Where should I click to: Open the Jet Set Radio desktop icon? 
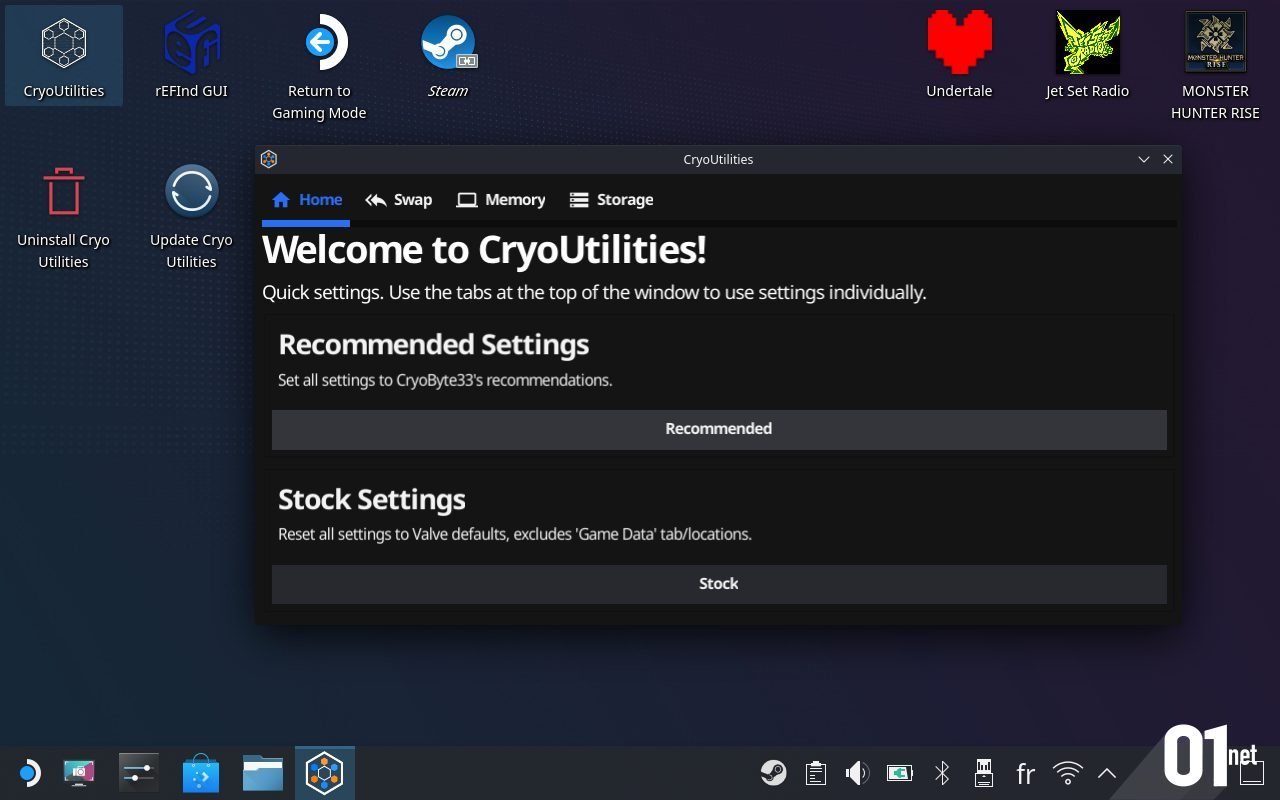pyautogui.click(x=1087, y=56)
